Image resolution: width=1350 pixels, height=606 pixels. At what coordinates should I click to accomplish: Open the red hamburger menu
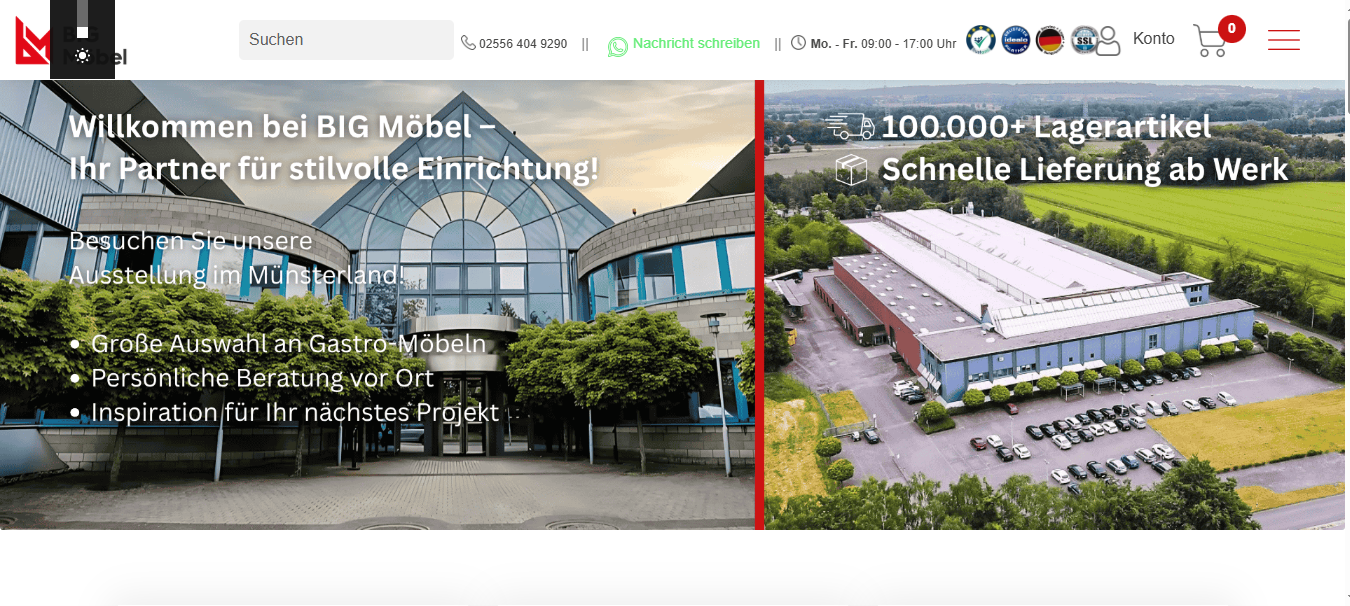click(x=1283, y=40)
